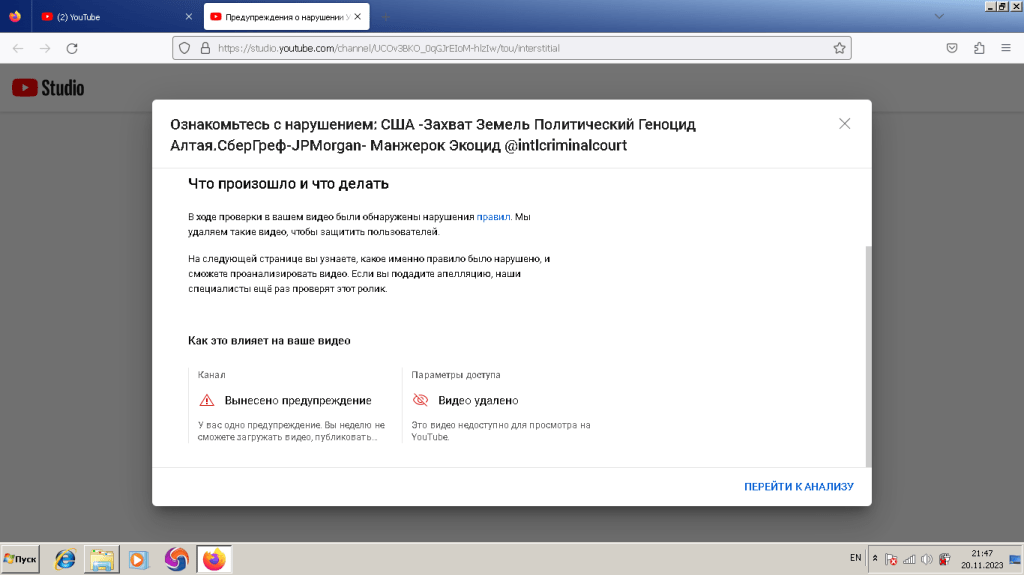Click ПЕРЕЙТИ К АНАЛИЗУ button
This screenshot has width=1024, height=575.
[798, 487]
